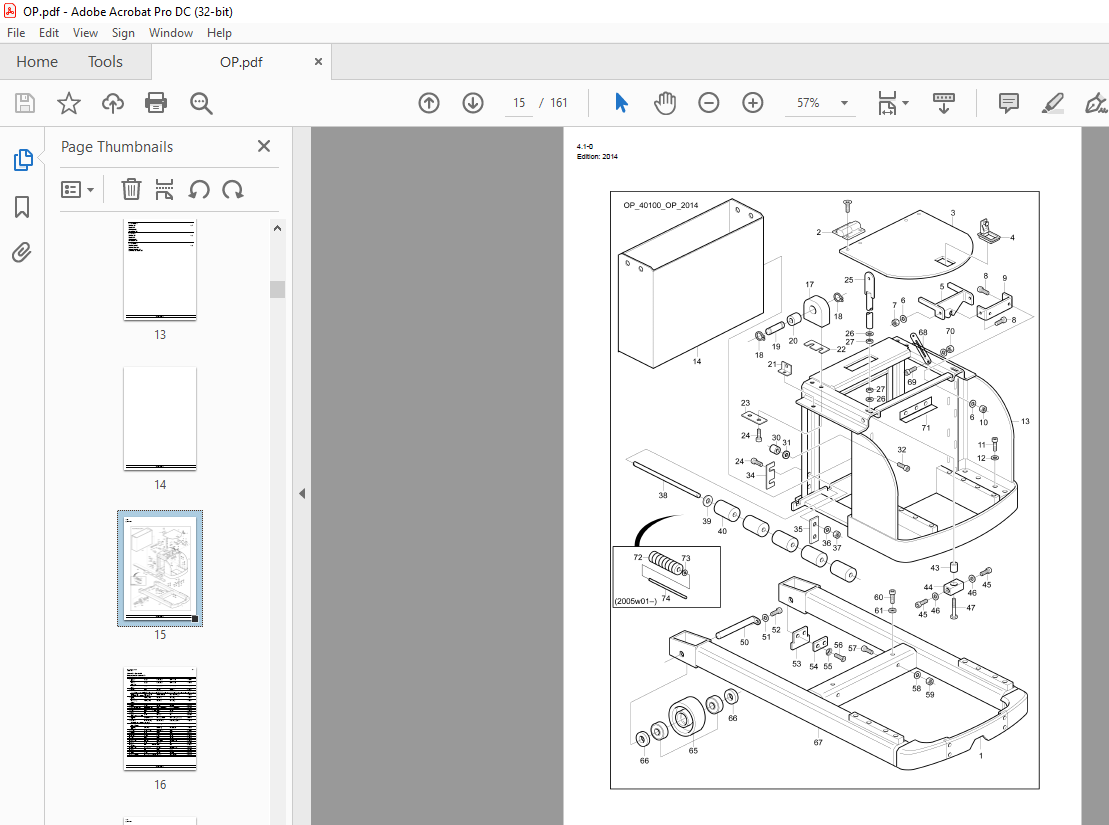Select the highlight text pen

(x=1052, y=103)
